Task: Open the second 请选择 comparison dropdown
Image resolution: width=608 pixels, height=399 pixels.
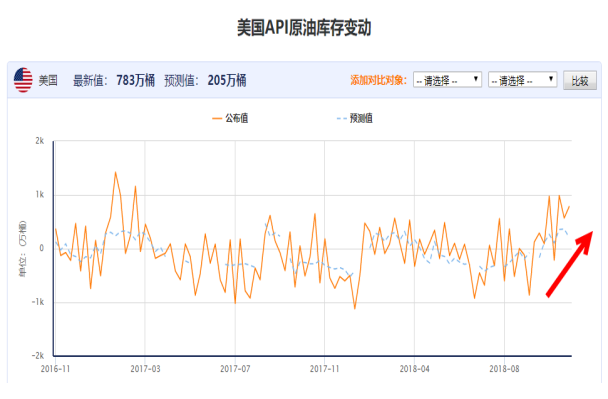Action: (x=522, y=80)
